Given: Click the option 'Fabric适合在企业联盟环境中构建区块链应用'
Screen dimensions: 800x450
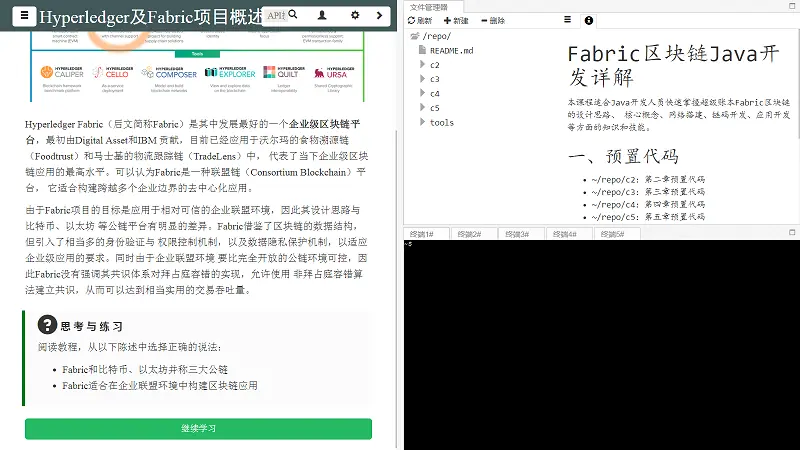Looking at the screenshot, I should pos(160,386).
